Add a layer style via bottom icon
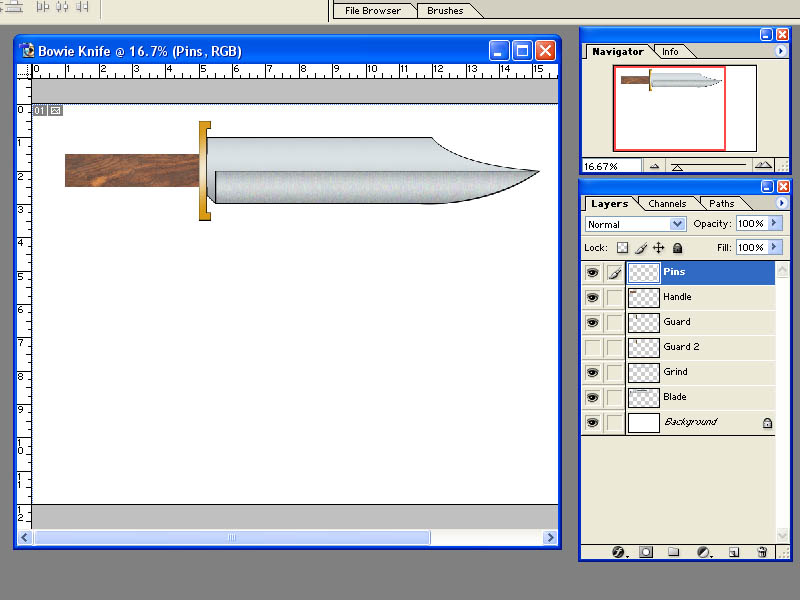The height and width of the screenshot is (600, 800). click(x=618, y=552)
